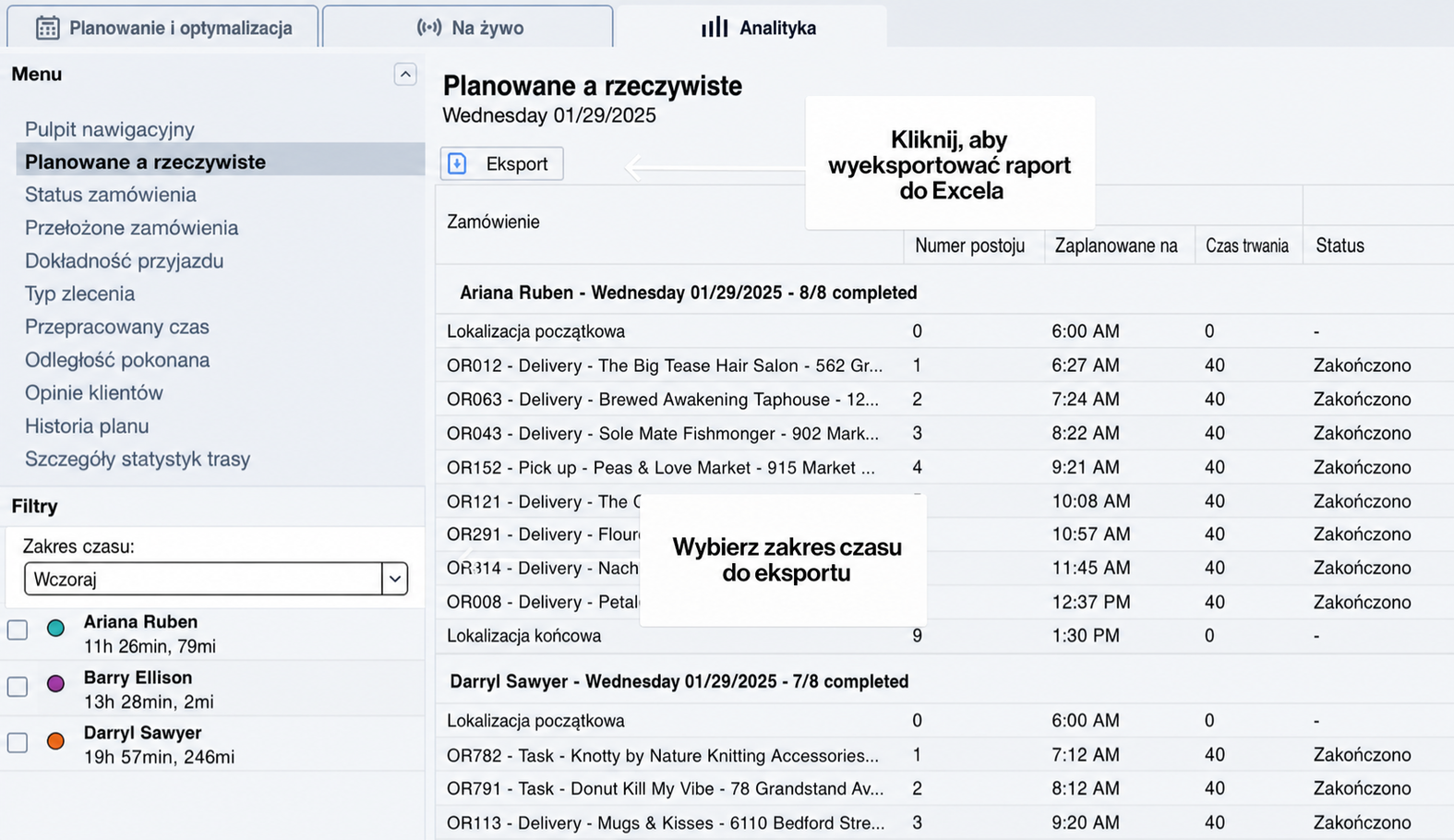
Task: Open Dokładność przyjazdu report
Action: 124,261
